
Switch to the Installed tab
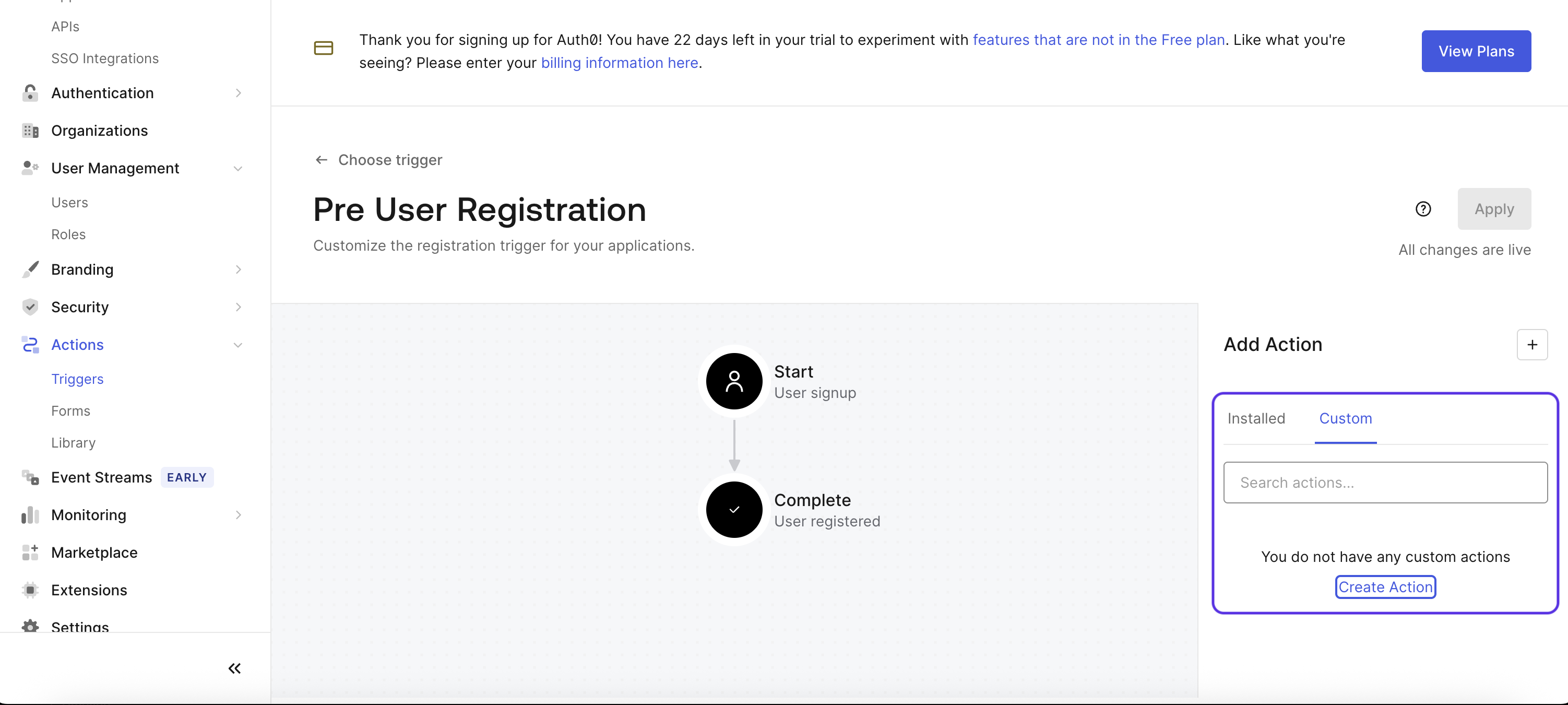click(x=1256, y=418)
